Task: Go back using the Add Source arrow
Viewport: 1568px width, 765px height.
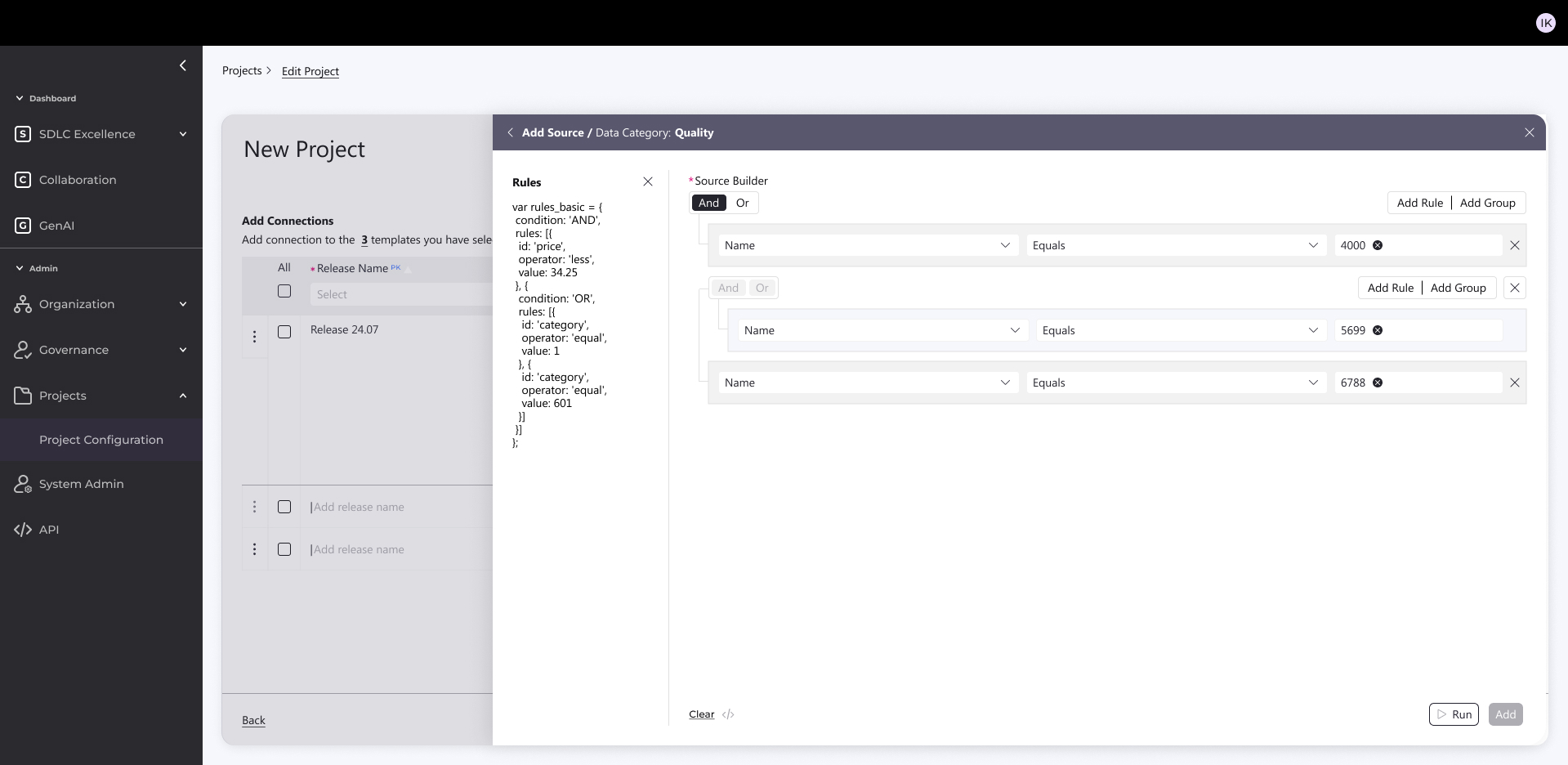Action: [510, 132]
